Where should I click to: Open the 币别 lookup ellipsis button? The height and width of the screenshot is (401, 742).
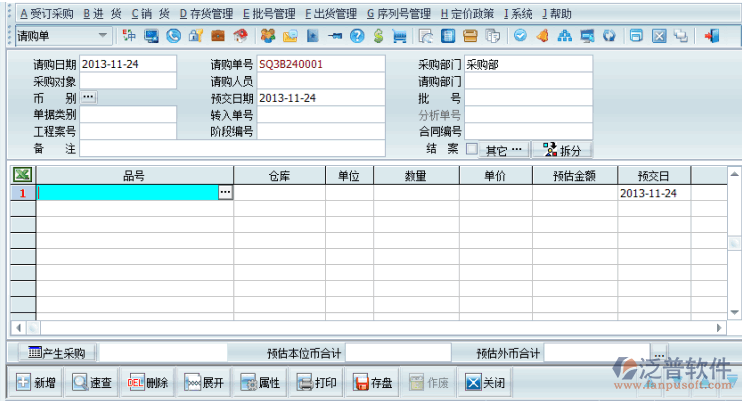coord(88,98)
